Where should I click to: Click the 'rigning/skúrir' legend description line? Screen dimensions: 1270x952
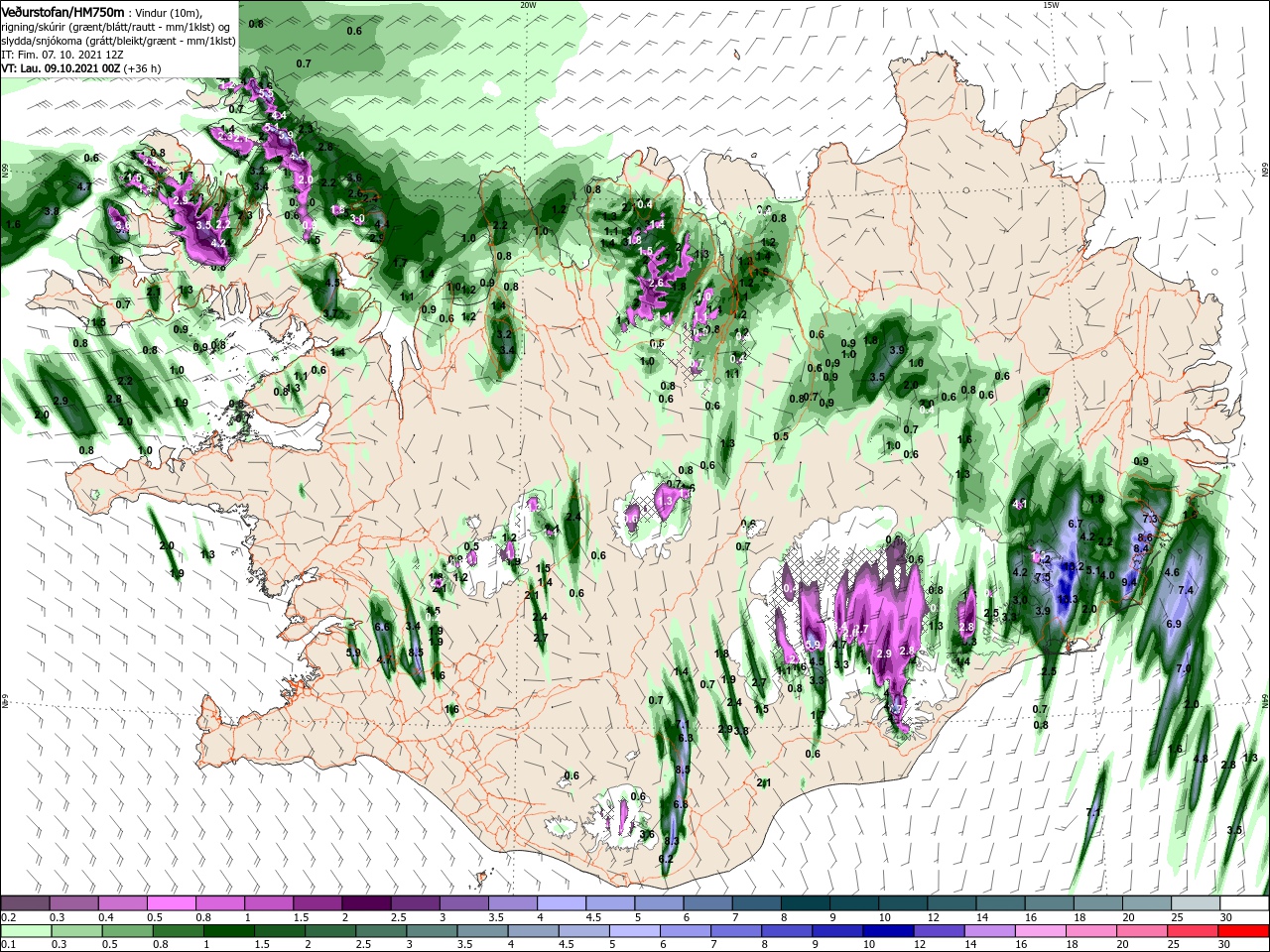pos(117,27)
